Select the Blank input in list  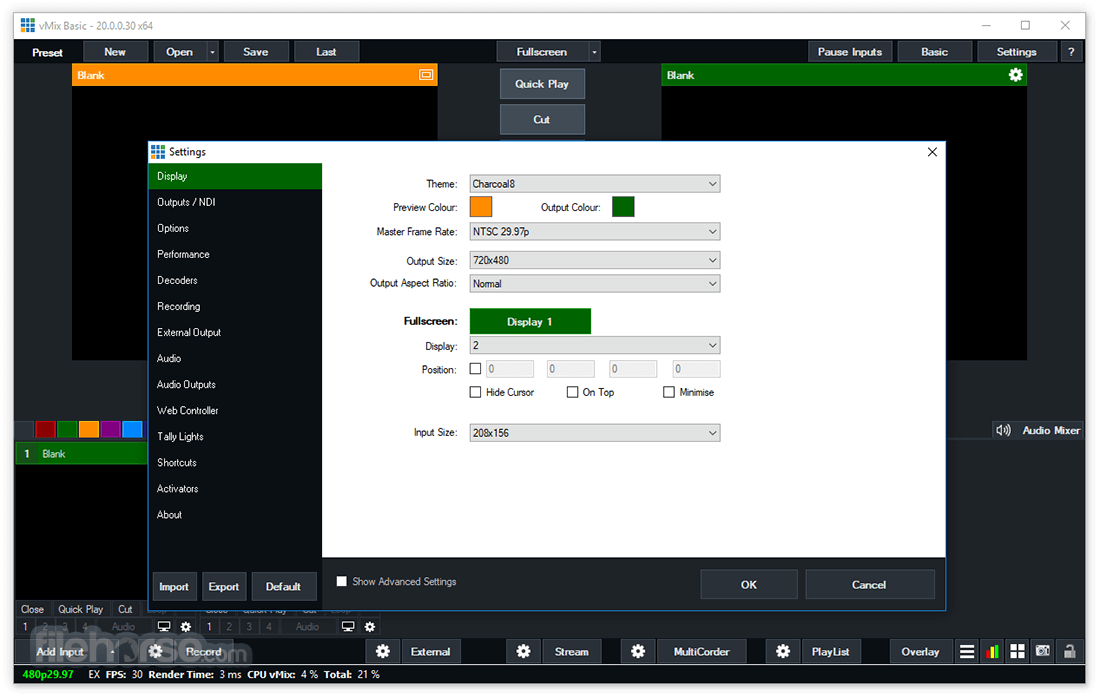(81, 454)
